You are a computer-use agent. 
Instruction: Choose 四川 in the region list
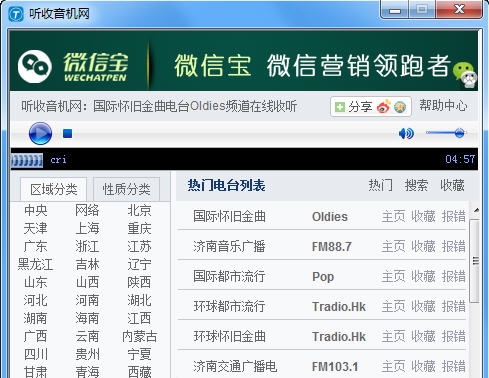click(36, 354)
